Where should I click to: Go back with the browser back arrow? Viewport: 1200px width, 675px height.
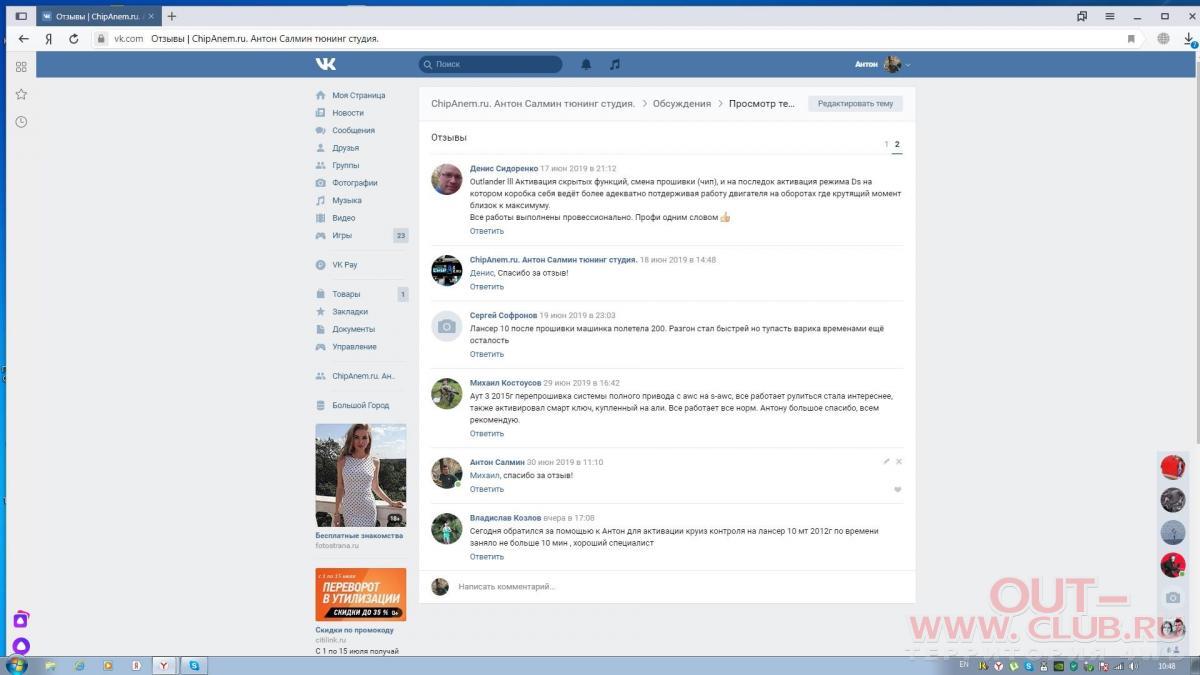(x=23, y=39)
